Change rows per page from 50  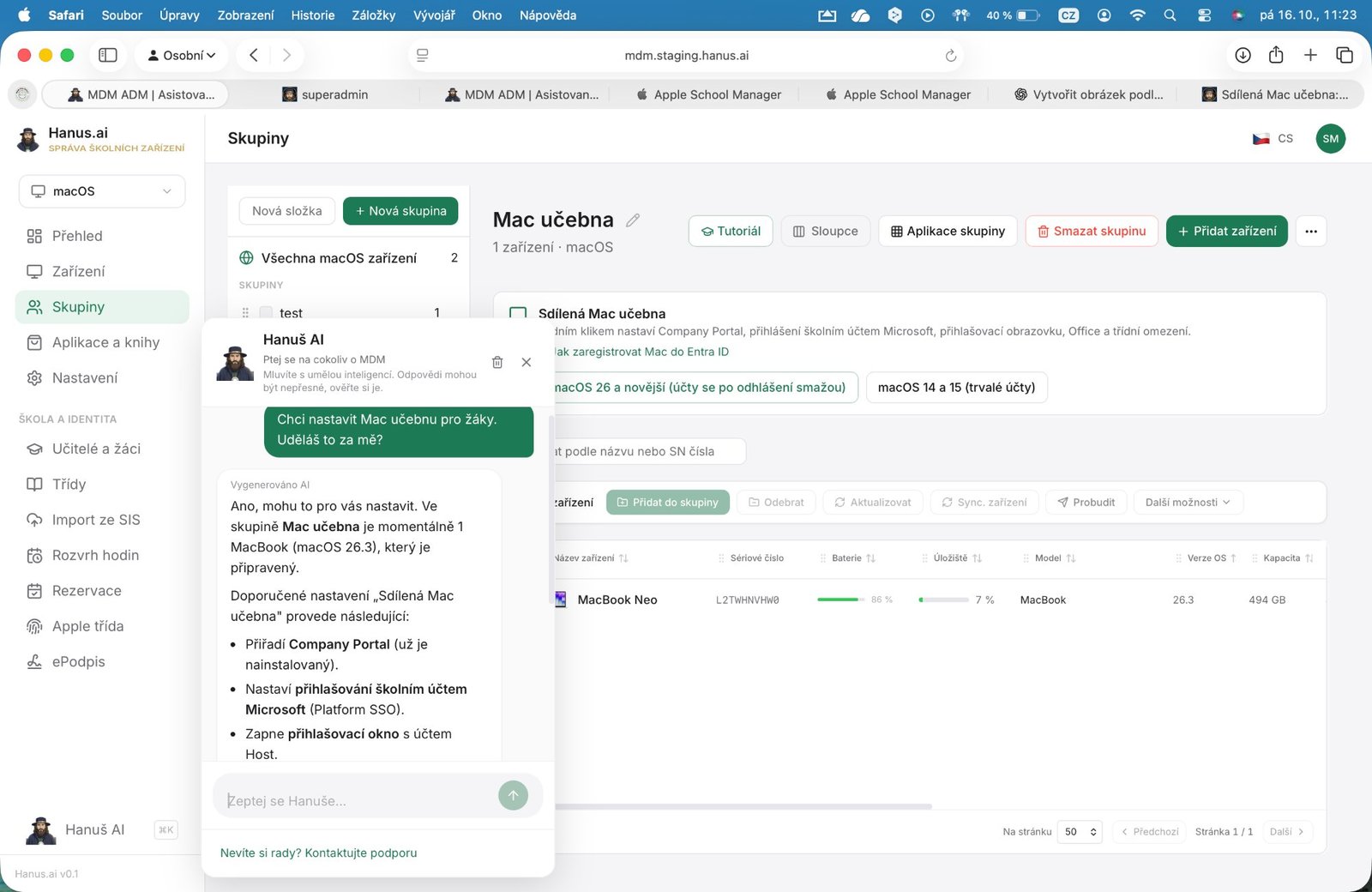[x=1080, y=832]
